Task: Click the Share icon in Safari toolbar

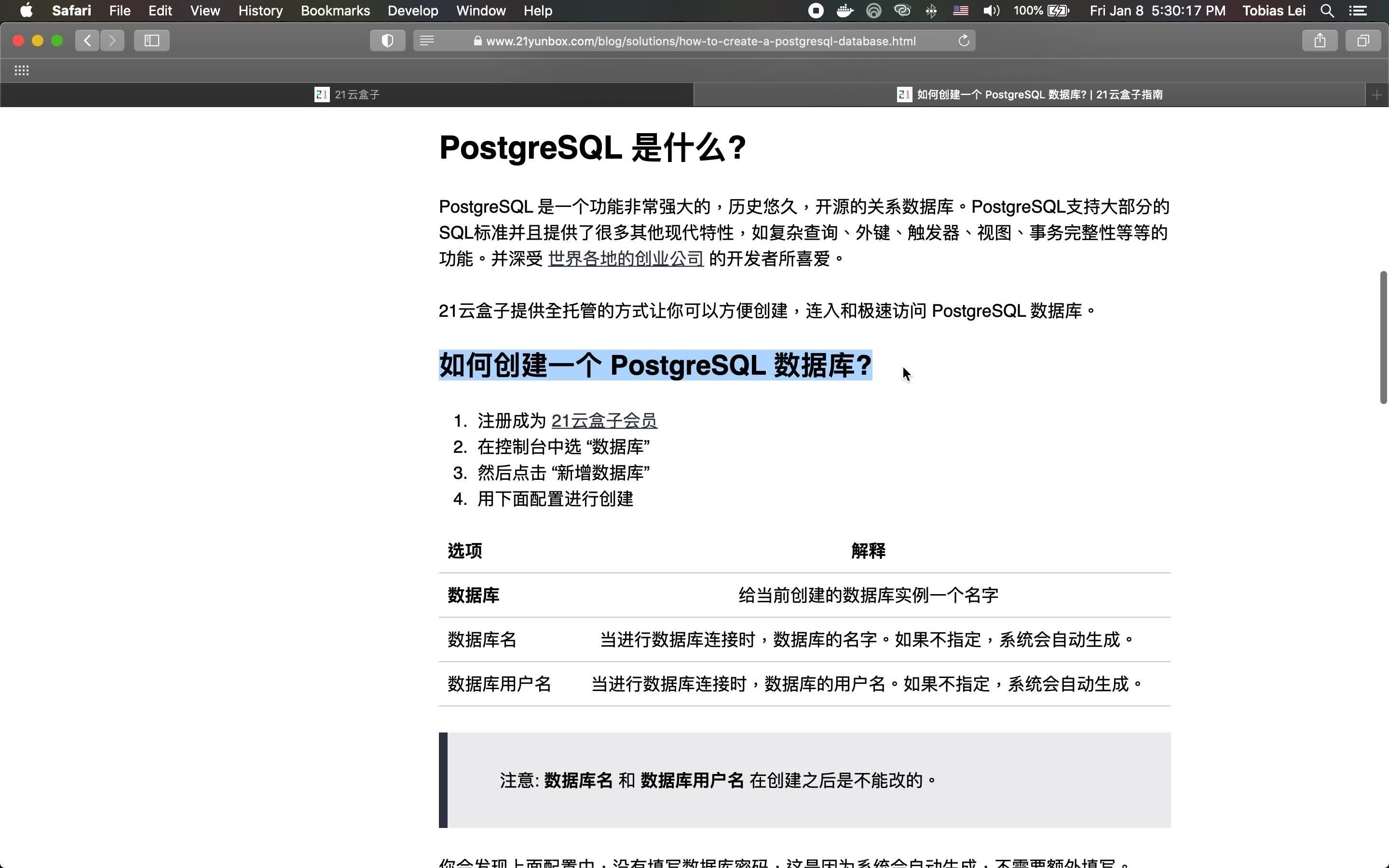Action: click(x=1320, y=40)
